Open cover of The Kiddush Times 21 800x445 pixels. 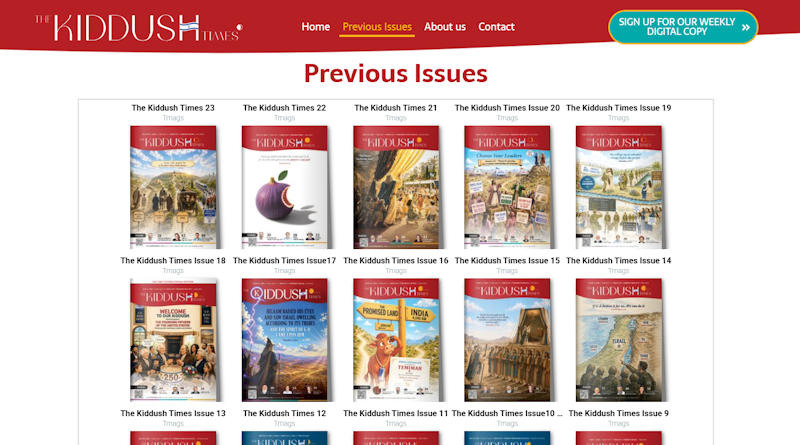tap(396, 187)
